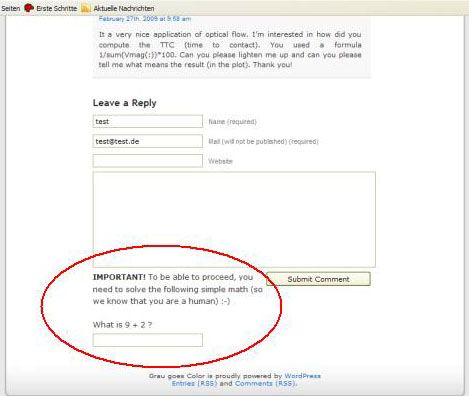The width and height of the screenshot is (469, 396).
Task: Click the 'What is 9 + 2 ?' question text
Action: (x=122, y=325)
